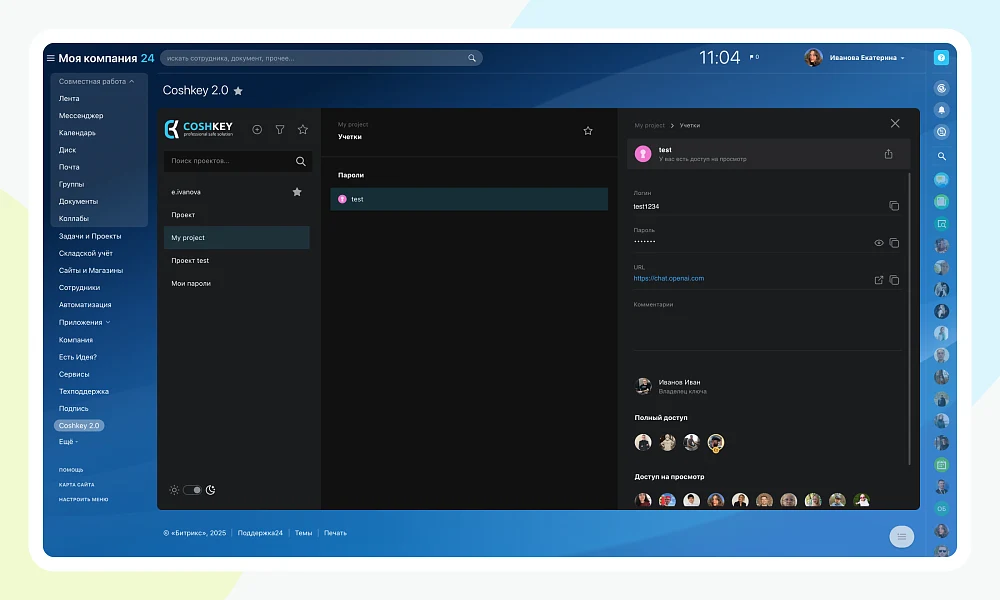
Task: Click the flag counter next to the clock
Action: [754, 57]
